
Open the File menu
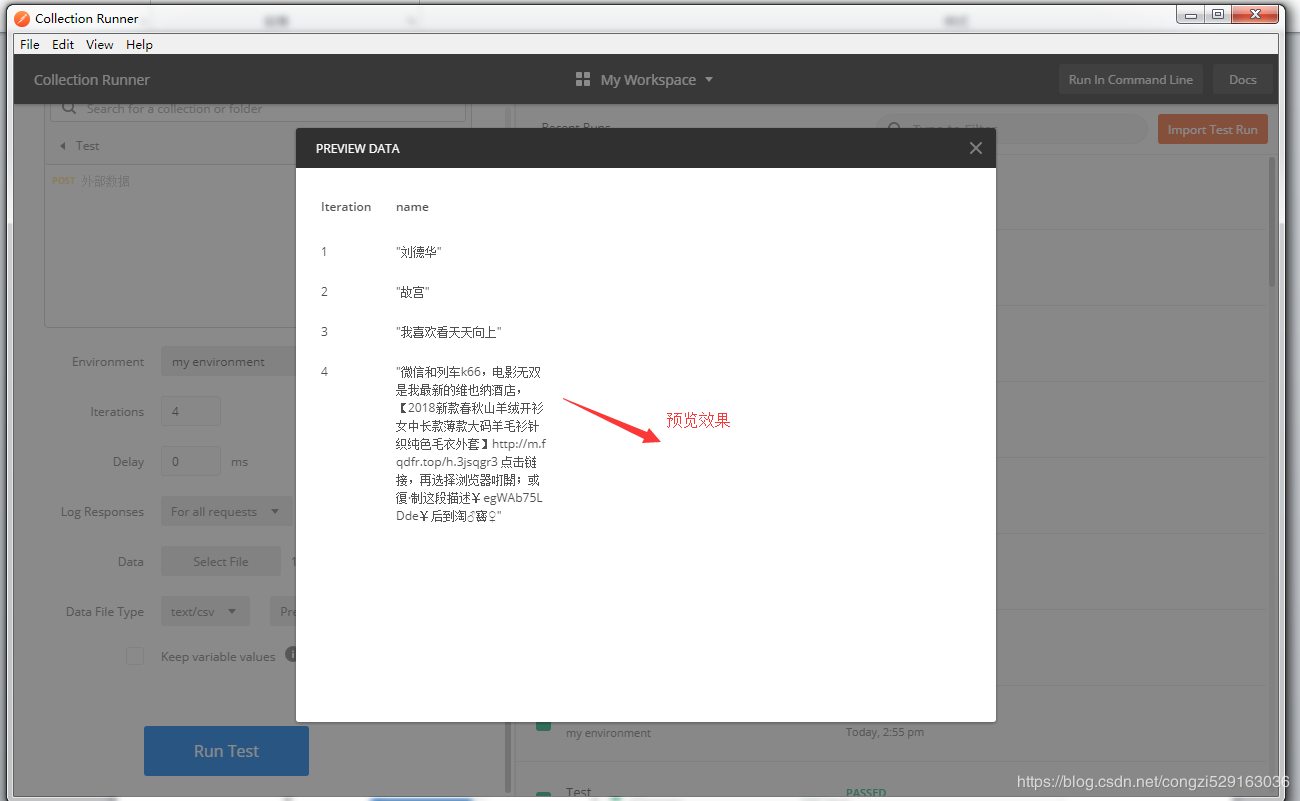pos(30,44)
